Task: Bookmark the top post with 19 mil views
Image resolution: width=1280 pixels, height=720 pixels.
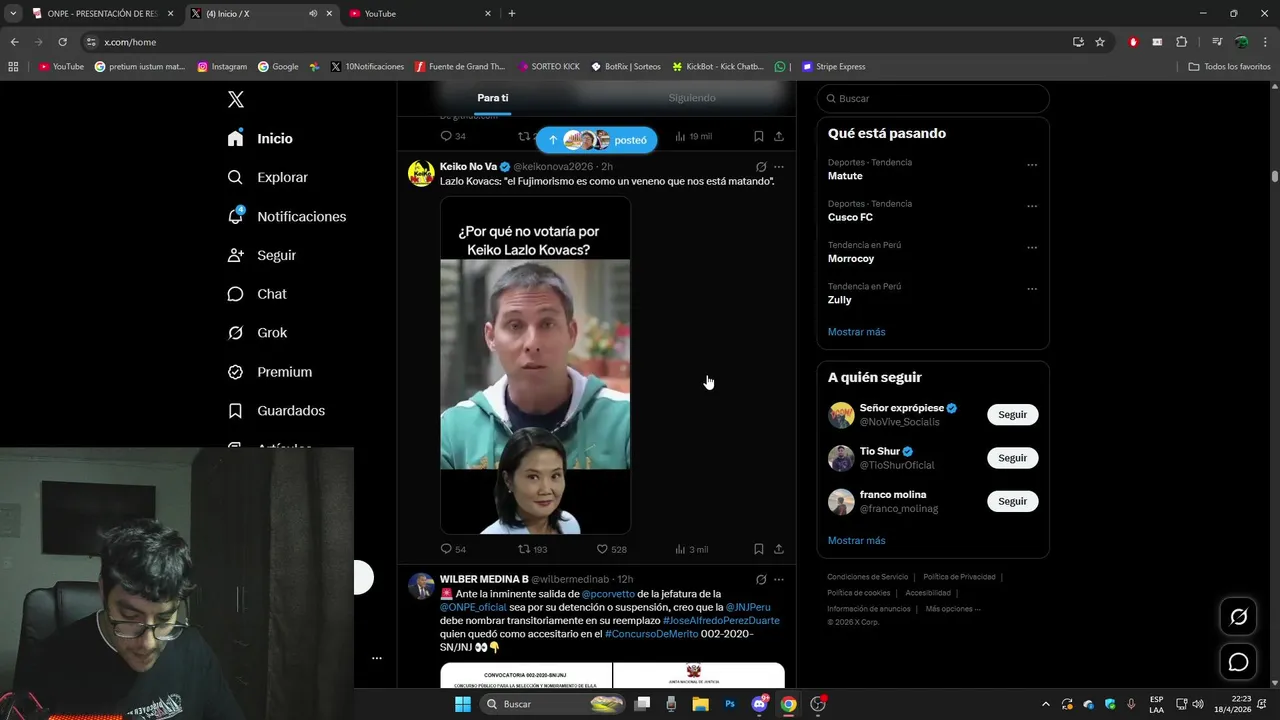Action: (758, 136)
